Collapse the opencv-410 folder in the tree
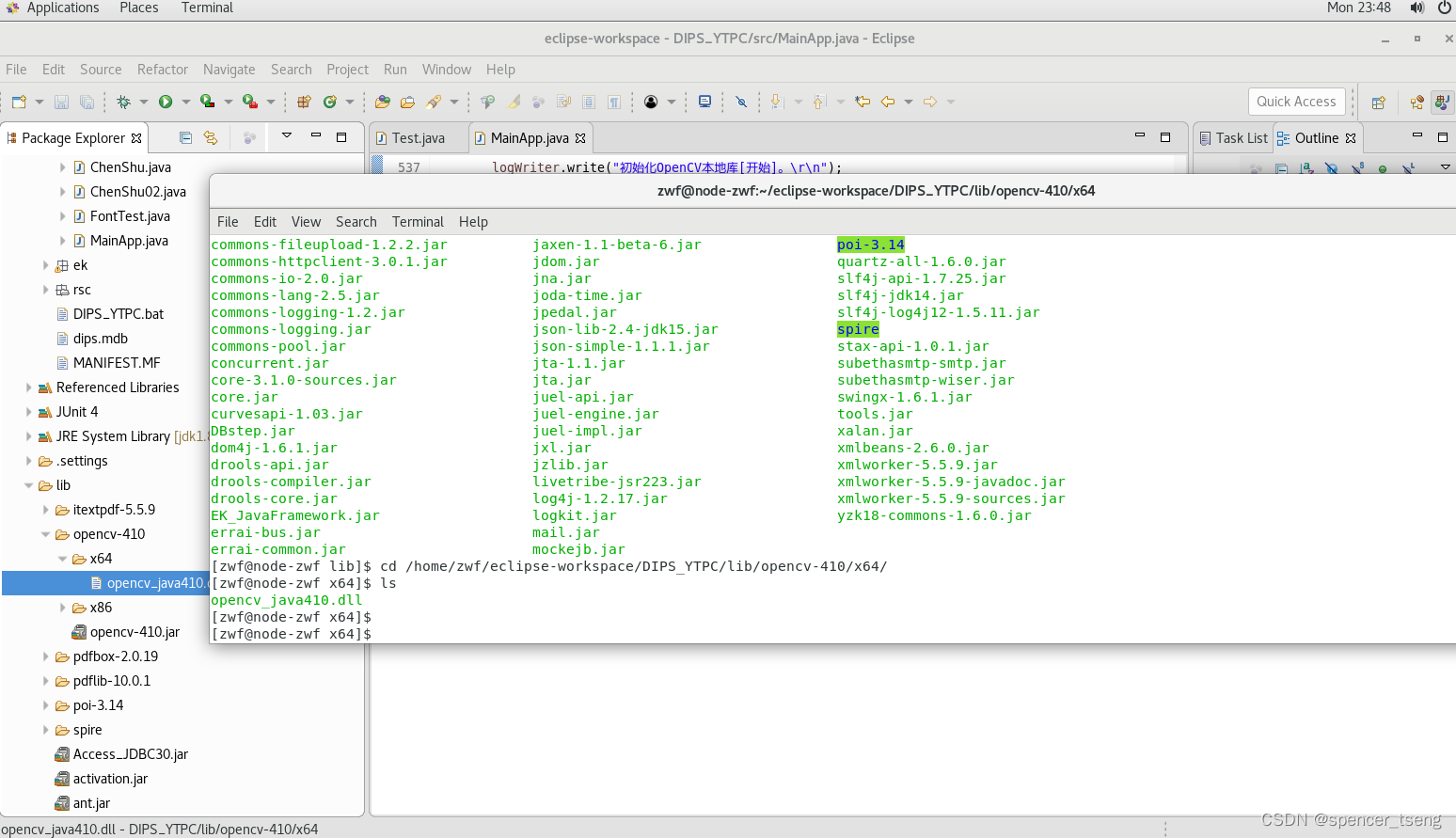 (45, 534)
